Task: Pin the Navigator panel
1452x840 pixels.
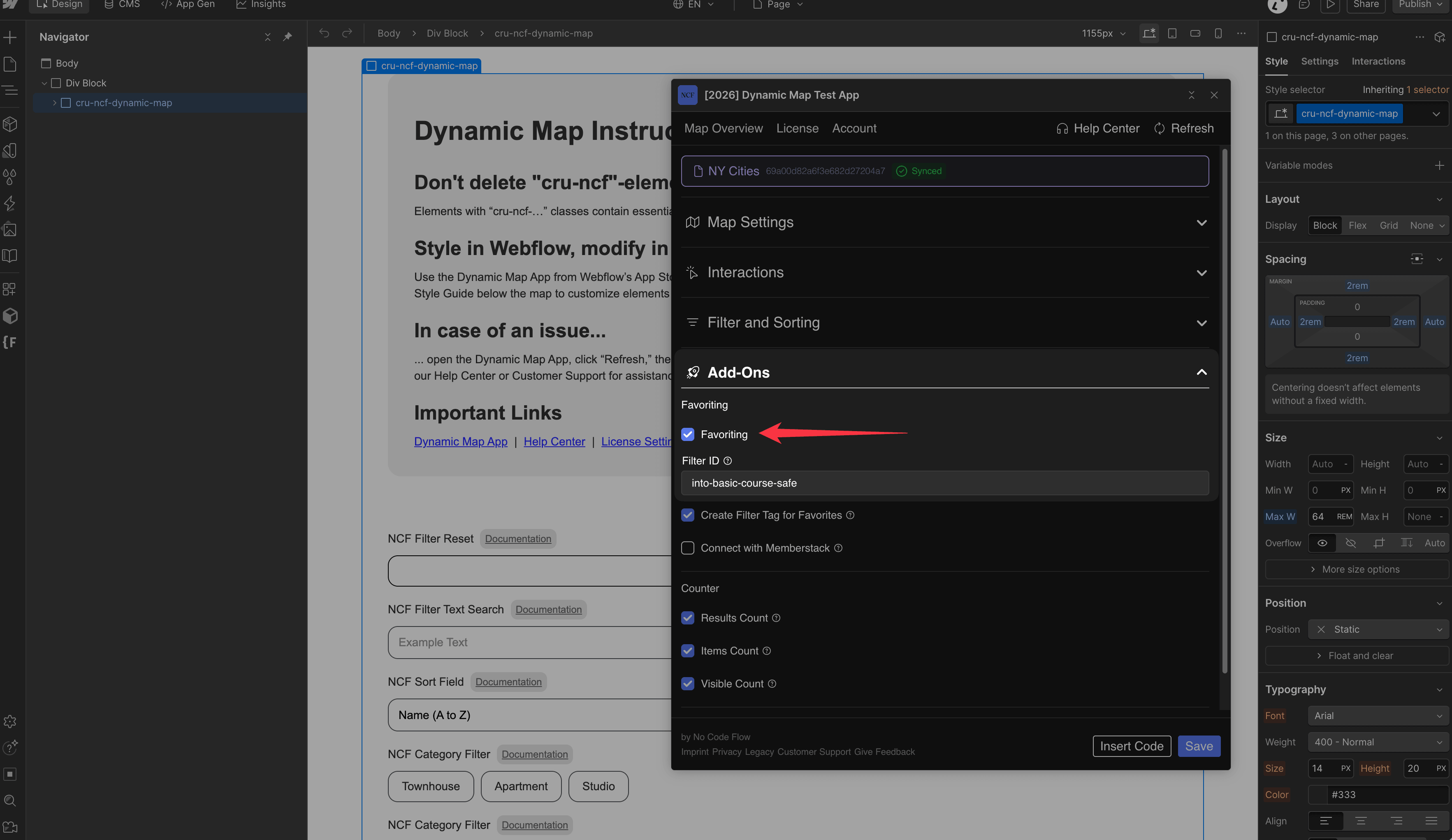Action: pyautogui.click(x=288, y=37)
